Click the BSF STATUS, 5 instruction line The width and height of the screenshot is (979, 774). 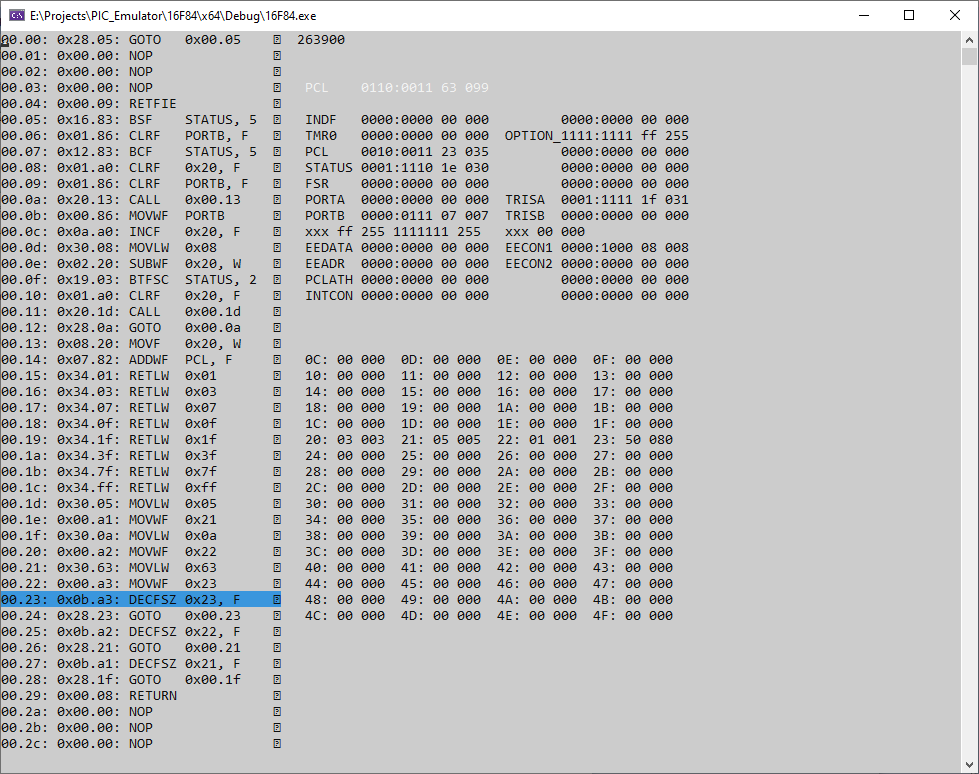point(140,120)
